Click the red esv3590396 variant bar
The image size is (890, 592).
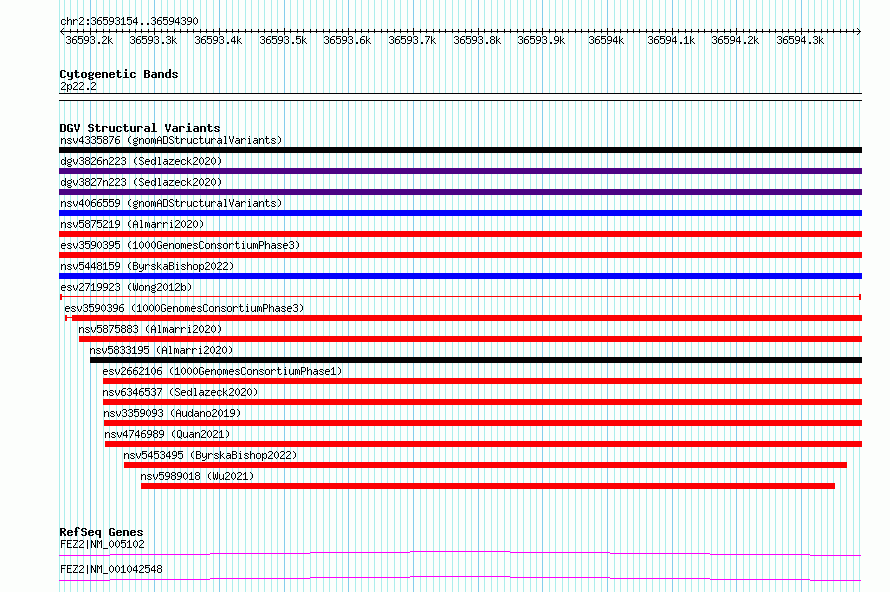coord(464,318)
